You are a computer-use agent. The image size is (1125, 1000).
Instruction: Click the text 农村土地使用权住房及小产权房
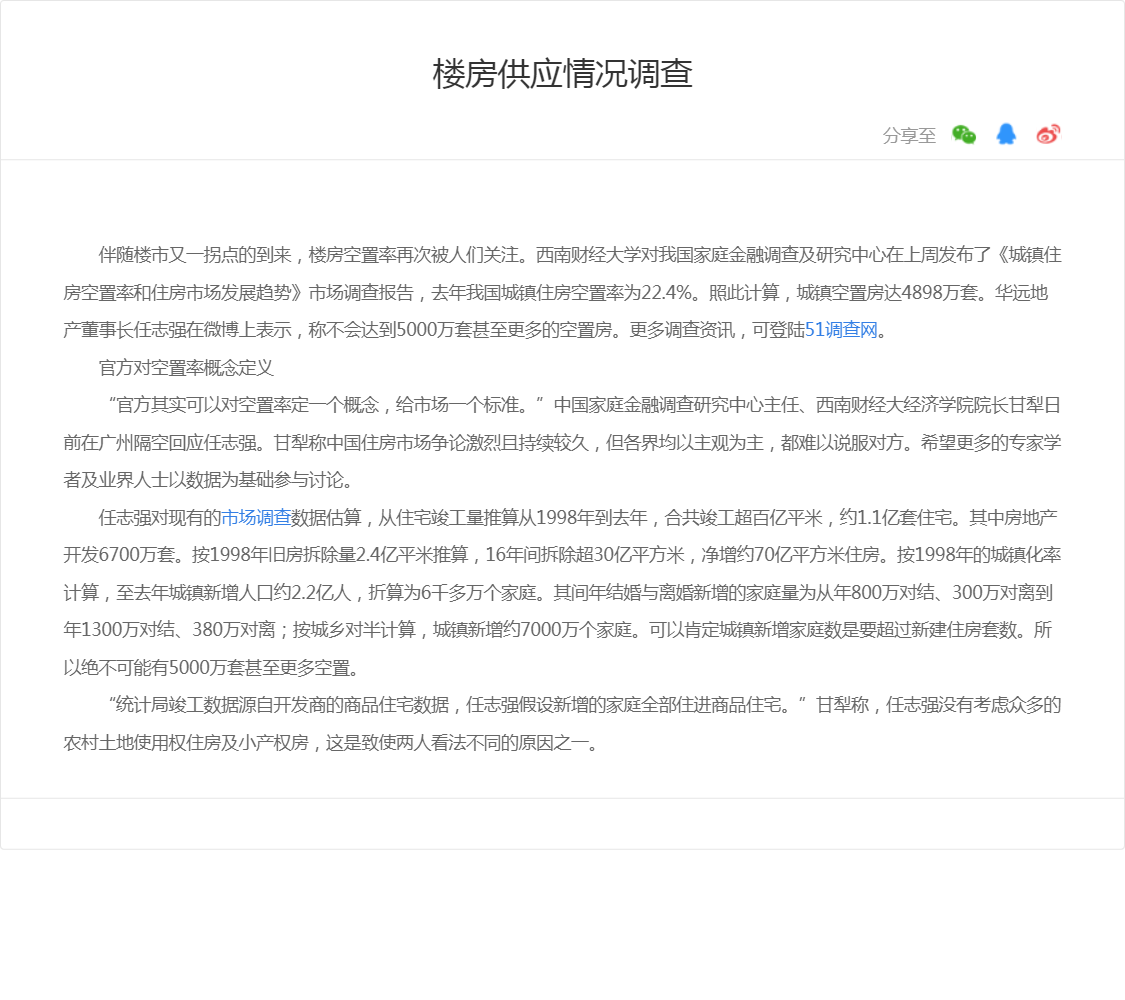click(186, 742)
